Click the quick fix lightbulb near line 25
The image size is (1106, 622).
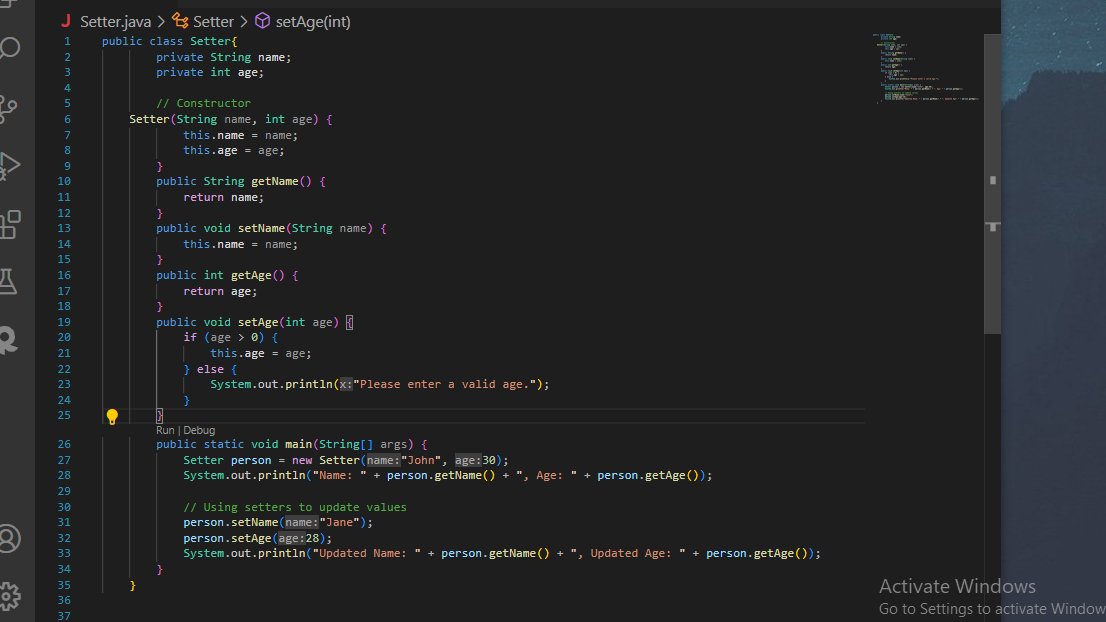pos(112,415)
